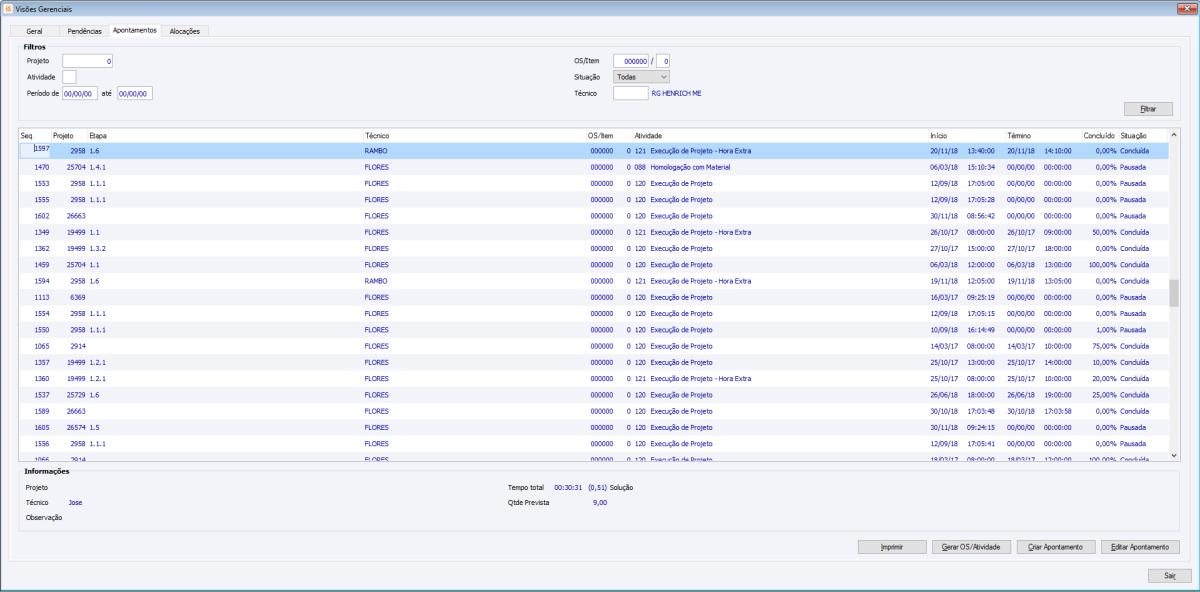Click the Tempo total value 00:30:31
Viewport: 1200px width, 592px height.
point(568,487)
